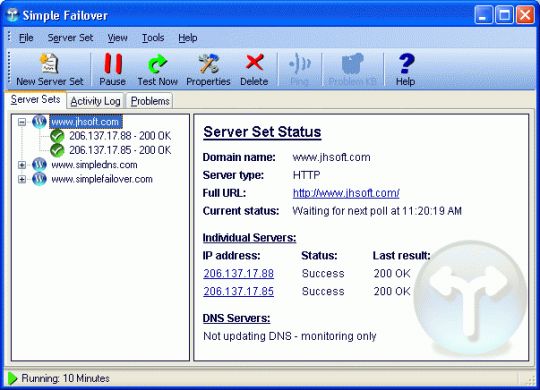Click the Running: 10 Minutes status text
540x390 pixels.
65,378
